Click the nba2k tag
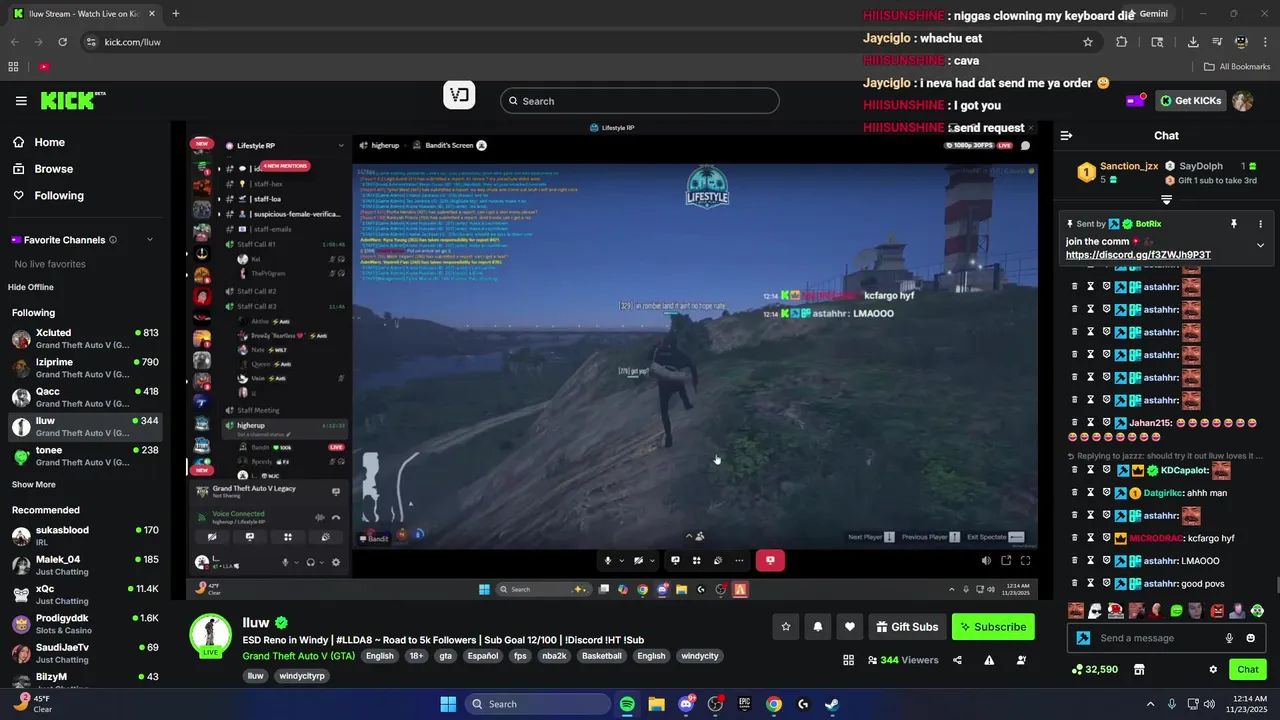 pos(554,656)
